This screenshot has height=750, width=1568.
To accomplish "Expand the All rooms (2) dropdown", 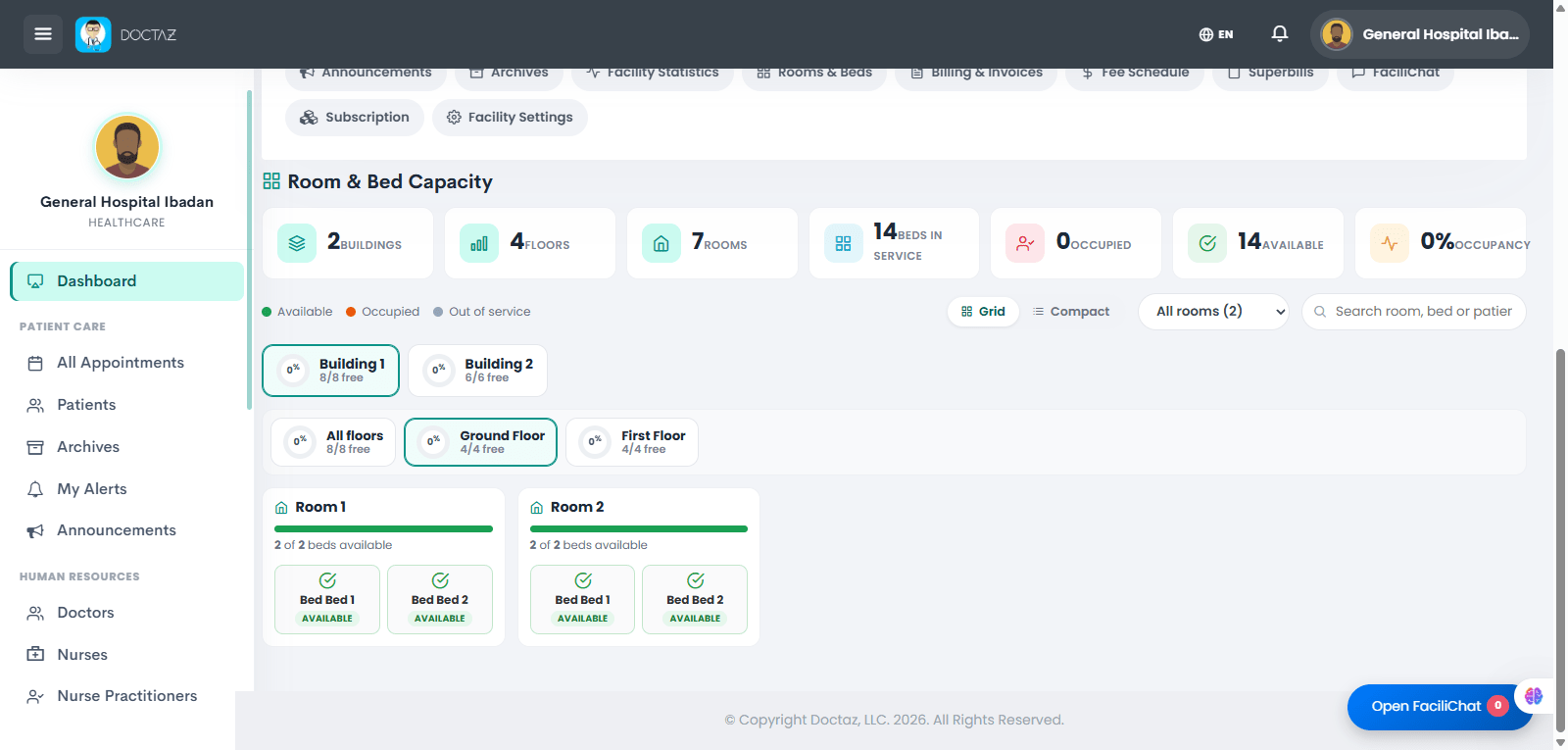I will point(1213,312).
